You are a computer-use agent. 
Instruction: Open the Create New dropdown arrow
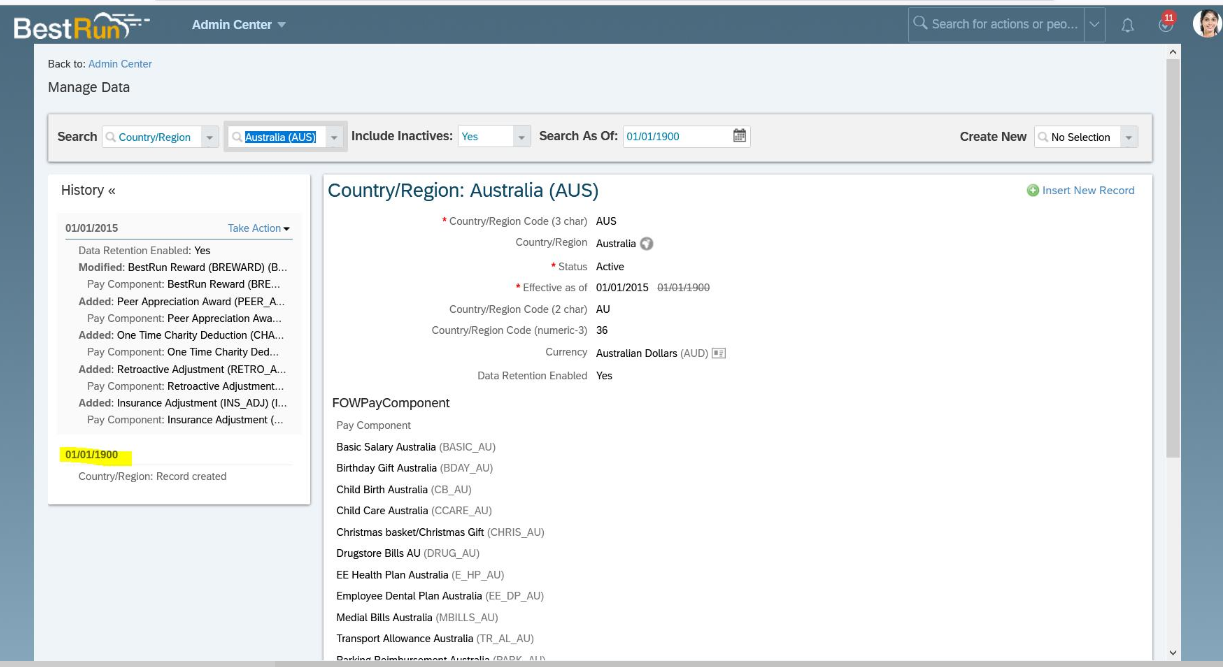[1129, 137]
